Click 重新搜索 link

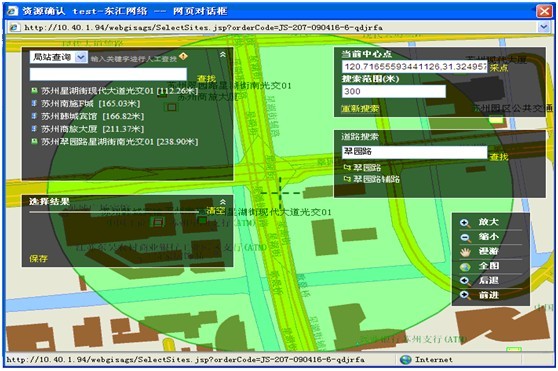coord(360,108)
